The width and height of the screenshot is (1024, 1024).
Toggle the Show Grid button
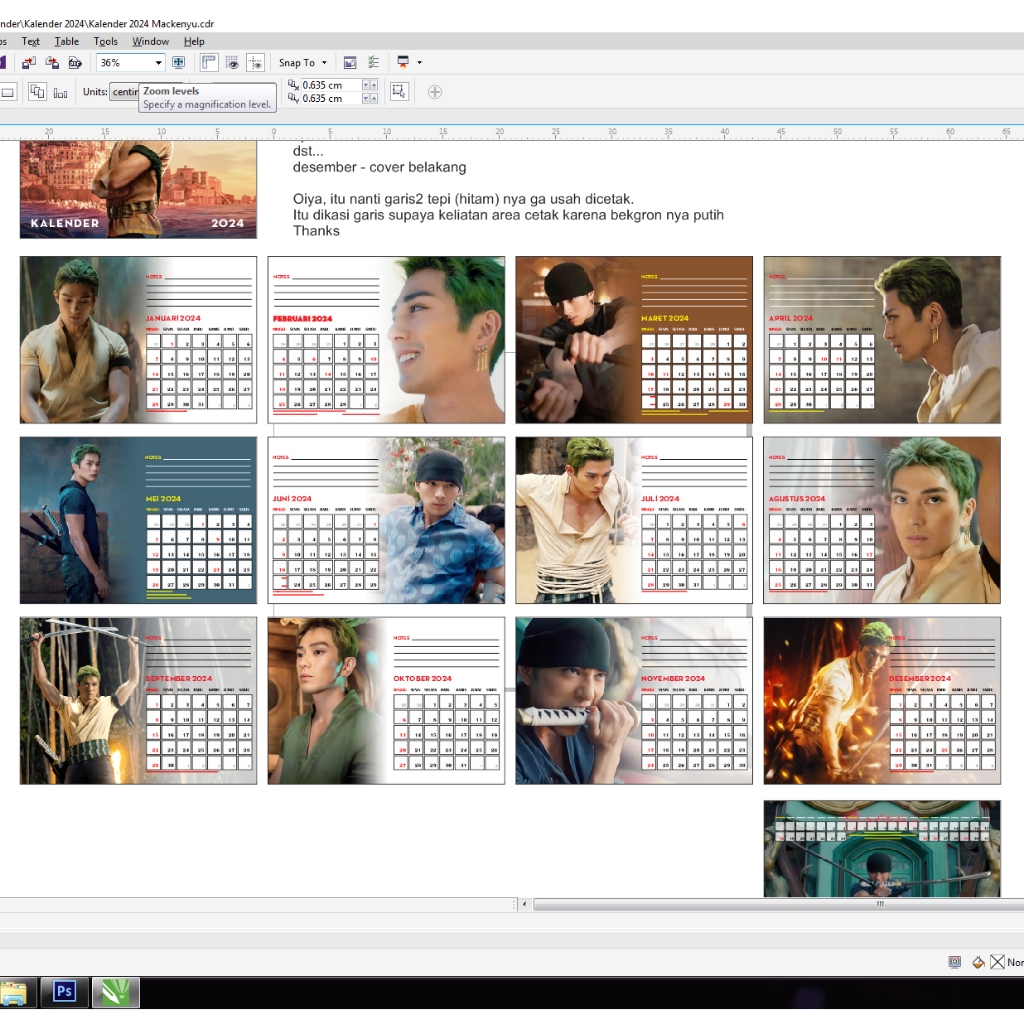pos(232,62)
